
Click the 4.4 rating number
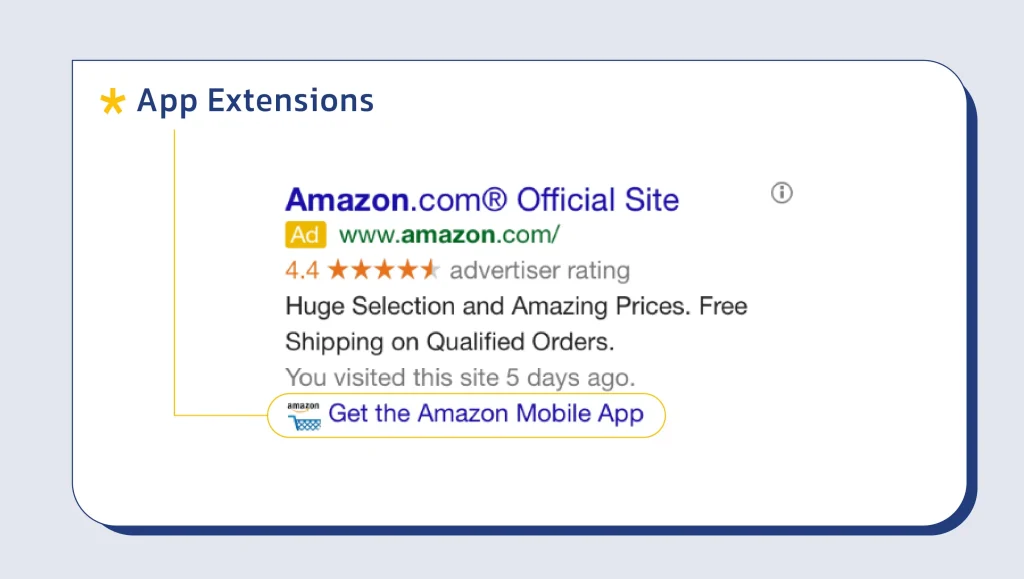coord(302,270)
